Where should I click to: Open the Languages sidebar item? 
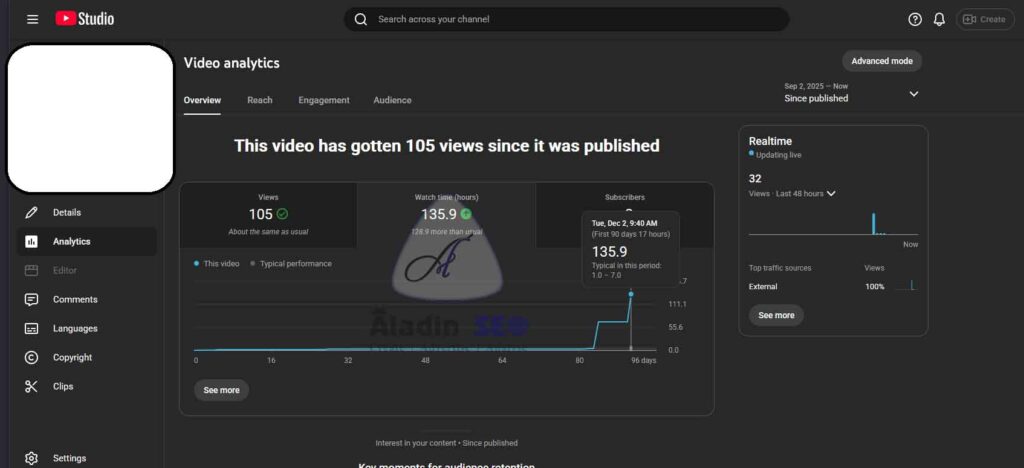pyautogui.click(x=75, y=328)
